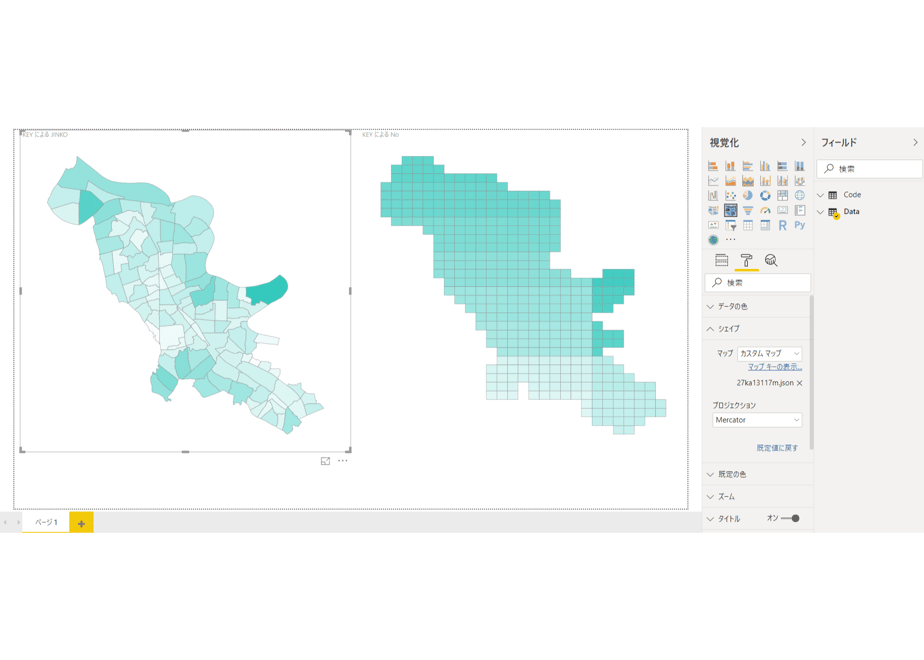Collapse the フィールド pane
924x660 pixels.
coord(915,143)
